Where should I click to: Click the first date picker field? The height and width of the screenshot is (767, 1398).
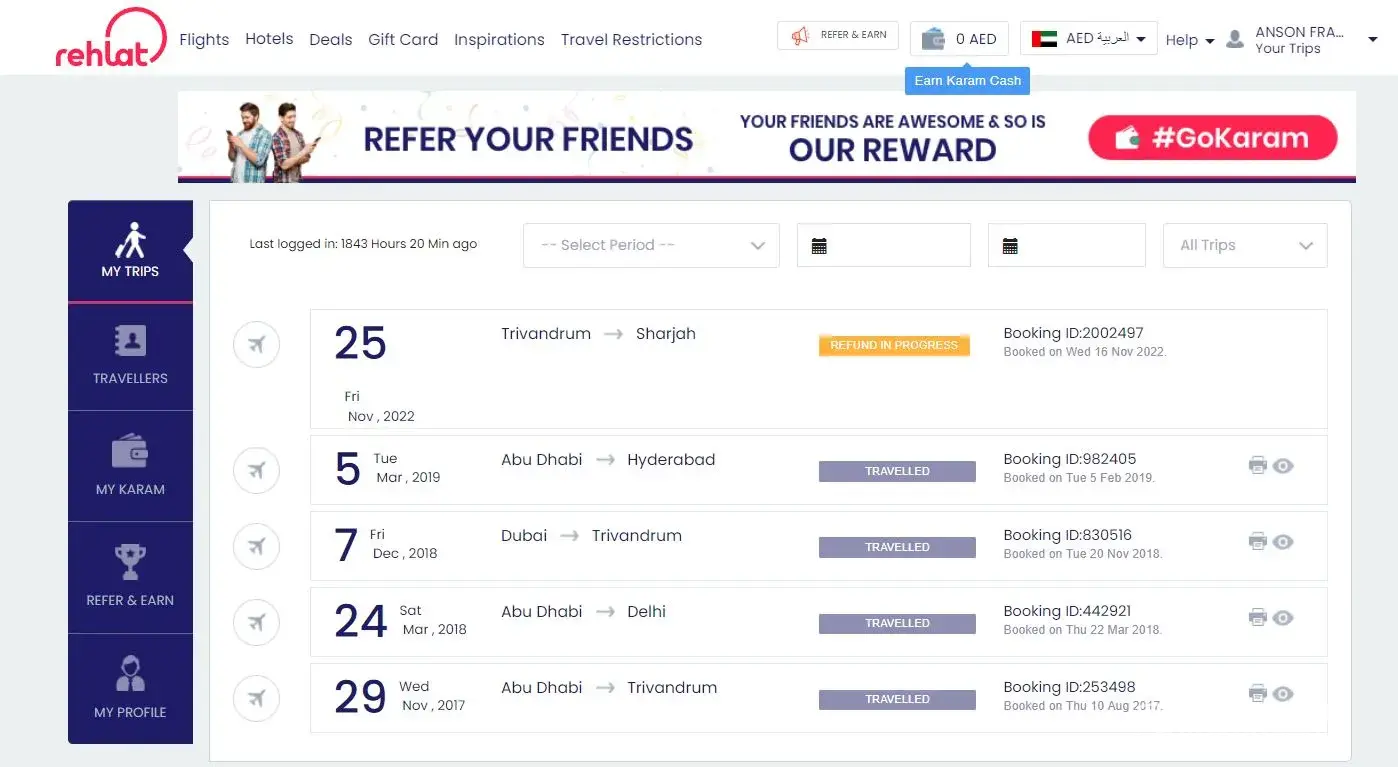884,245
